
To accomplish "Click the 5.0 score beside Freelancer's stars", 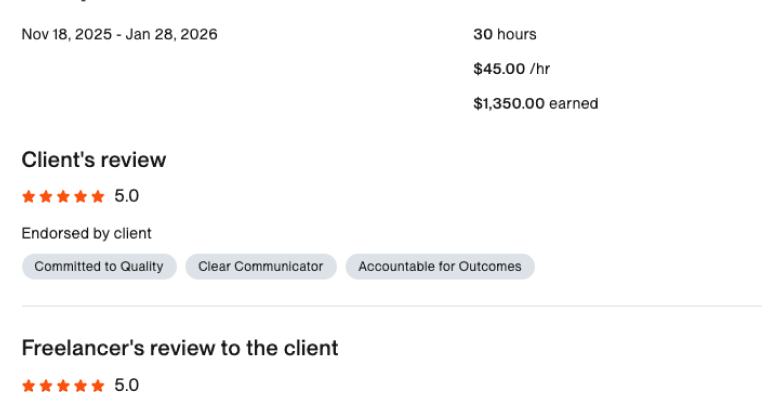I will [127, 385].
